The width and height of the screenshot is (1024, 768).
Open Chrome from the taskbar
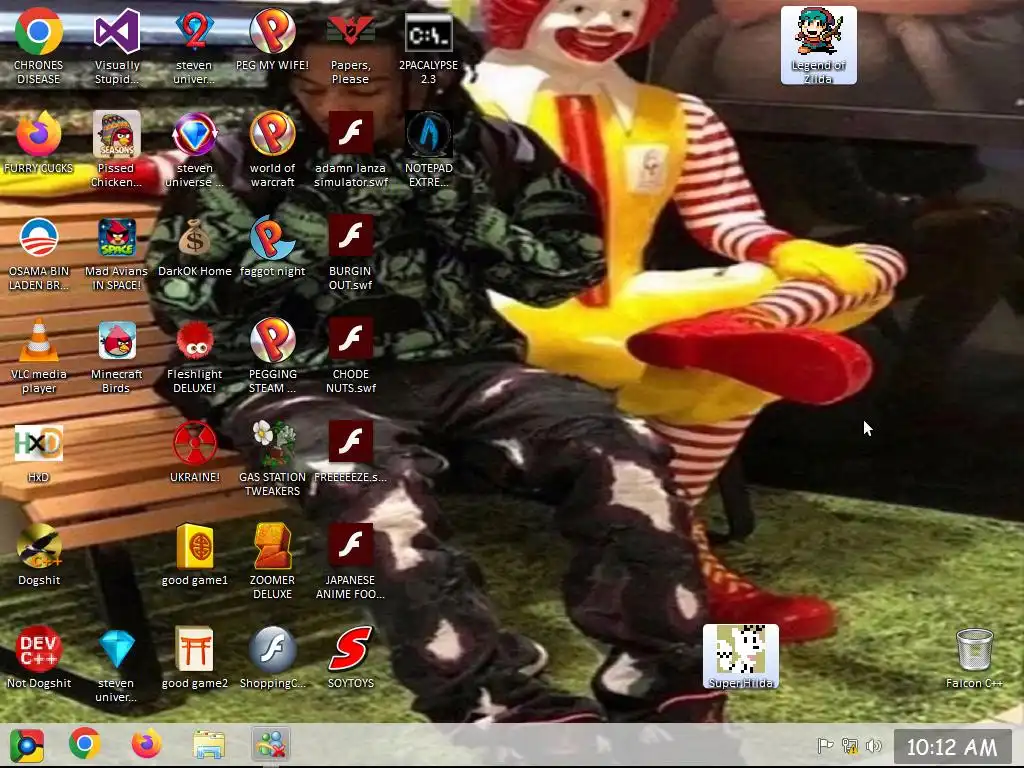pyautogui.click(x=85, y=744)
